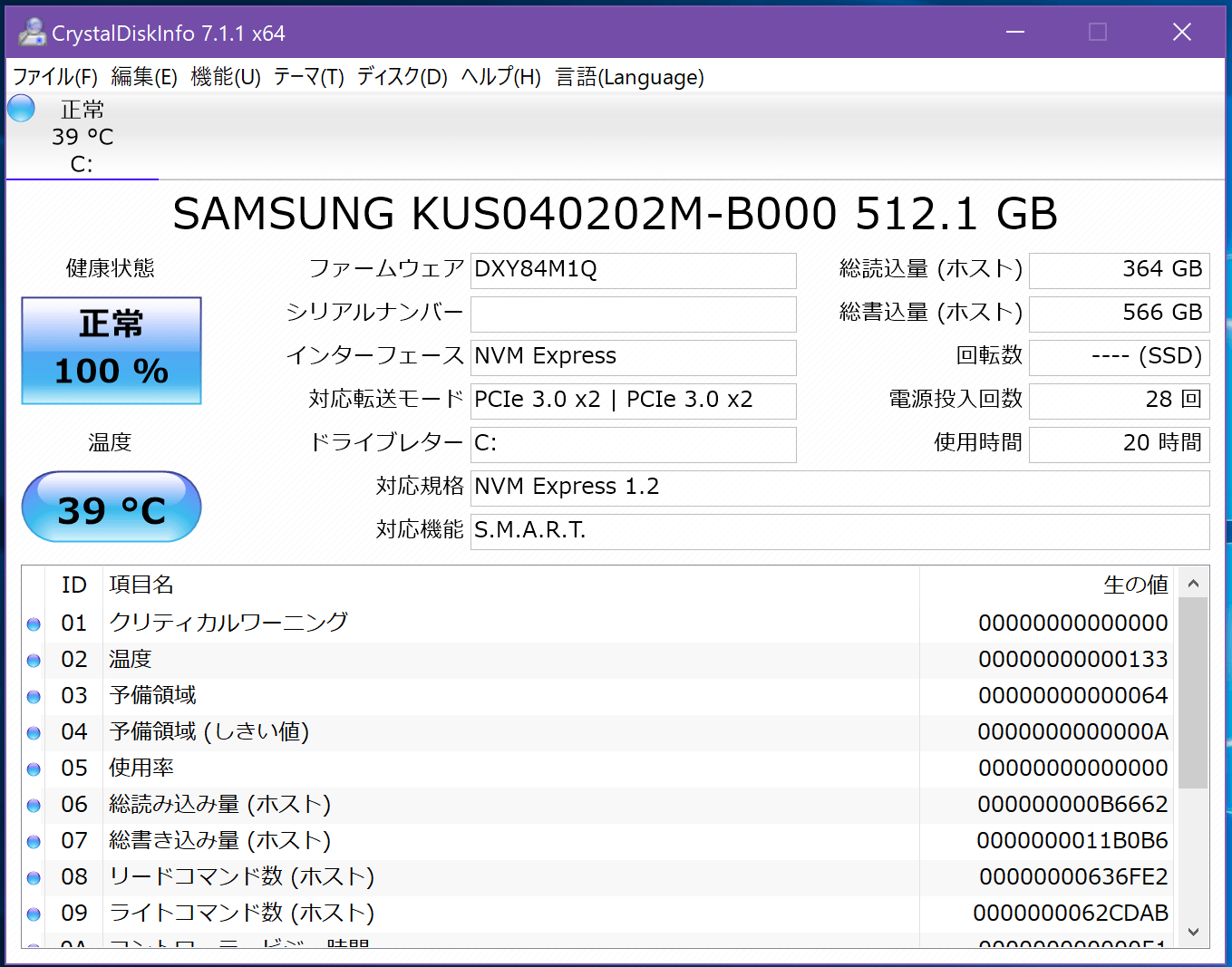Screen dimensions: 1232x967
Task: Click the SMART list scrollbar thumb
Action: point(1193,692)
